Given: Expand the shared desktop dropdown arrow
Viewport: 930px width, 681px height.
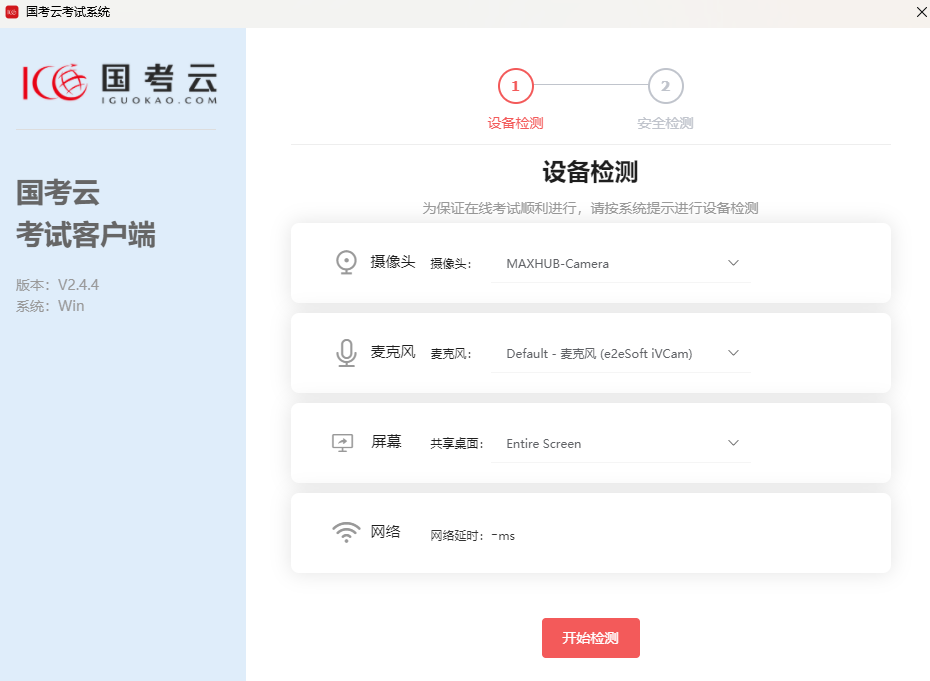Looking at the screenshot, I should [x=733, y=443].
